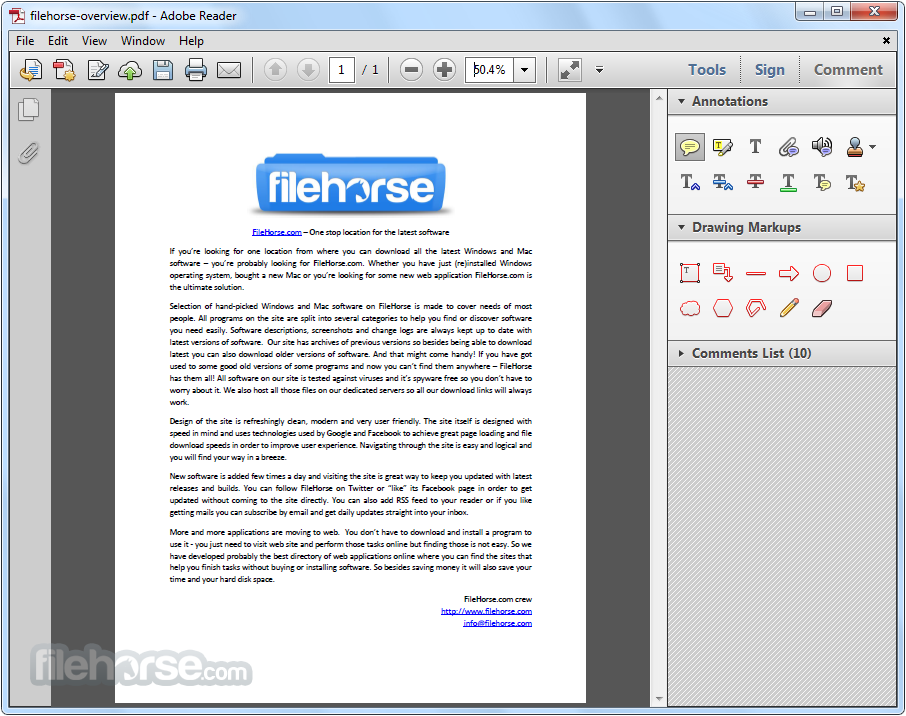Close the document with menu bar X
Image resolution: width=906 pixels, height=716 pixels.
pos(886,40)
